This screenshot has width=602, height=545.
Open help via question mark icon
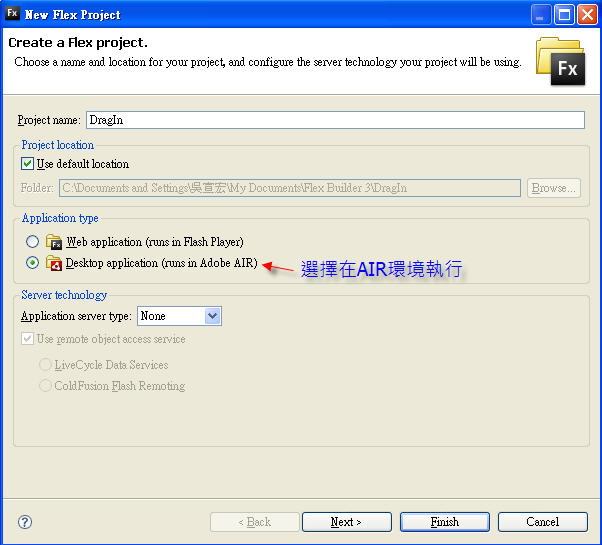pyautogui.click(x=25, y=522)
